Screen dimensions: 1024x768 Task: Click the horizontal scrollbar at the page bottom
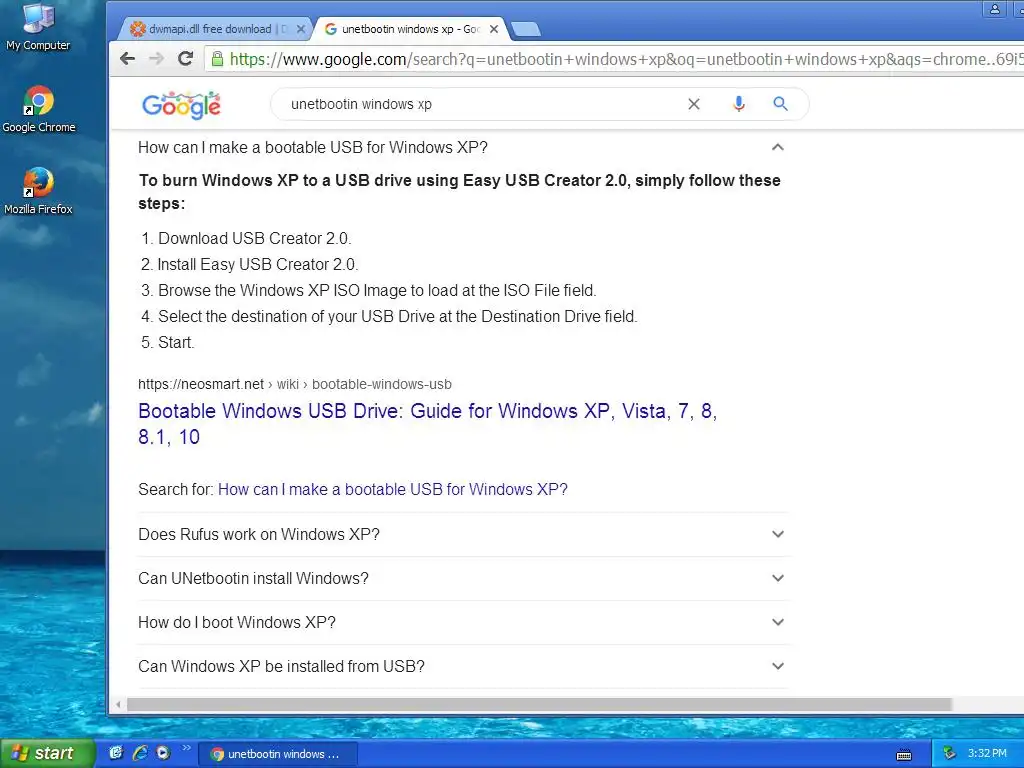pos(539,705)
